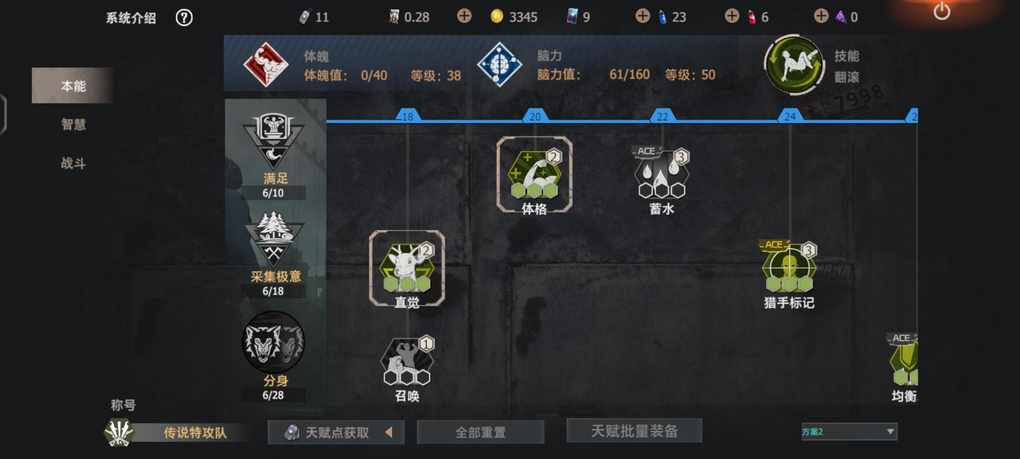
Task: Select the 猎手标记 target talent icon
Action: click(x=789, y=267)
